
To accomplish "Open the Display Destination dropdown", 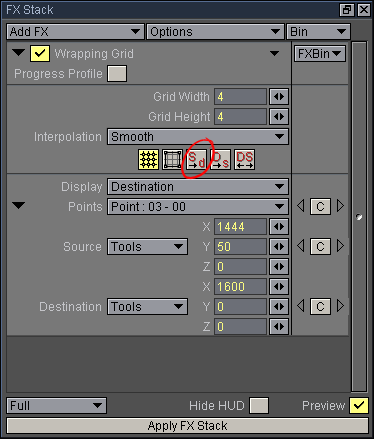I will pos(198,187).
